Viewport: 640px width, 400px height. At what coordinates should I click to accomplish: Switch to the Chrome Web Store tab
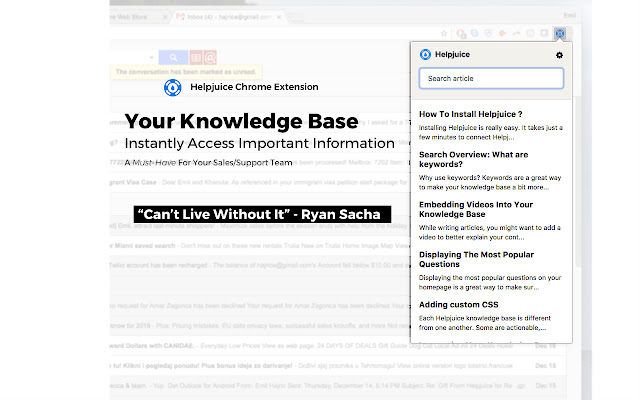pyautogui.click(x=137, y=17)
